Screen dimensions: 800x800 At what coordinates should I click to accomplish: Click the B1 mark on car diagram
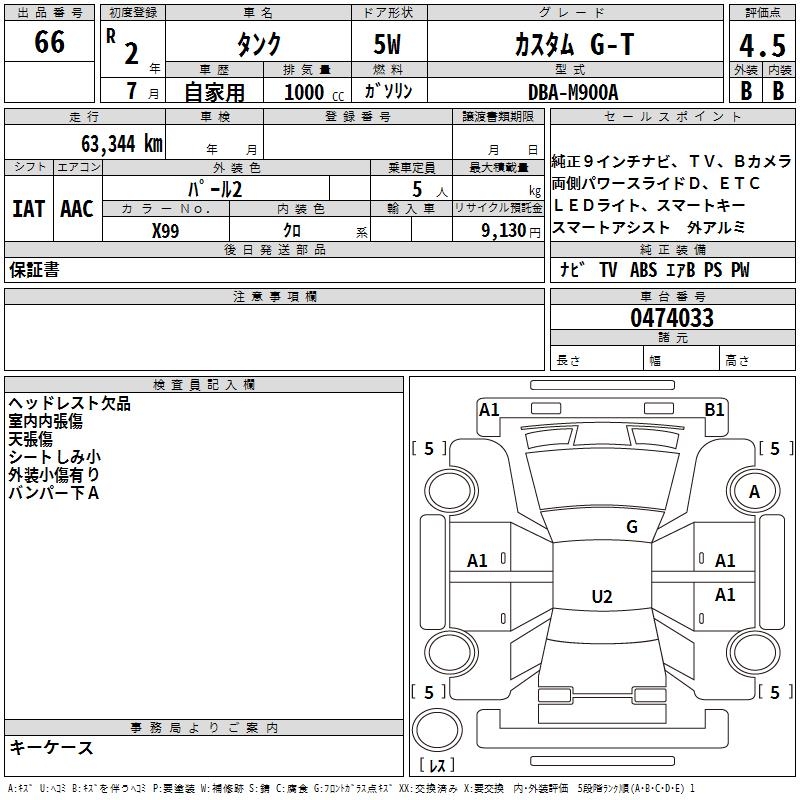714,410
